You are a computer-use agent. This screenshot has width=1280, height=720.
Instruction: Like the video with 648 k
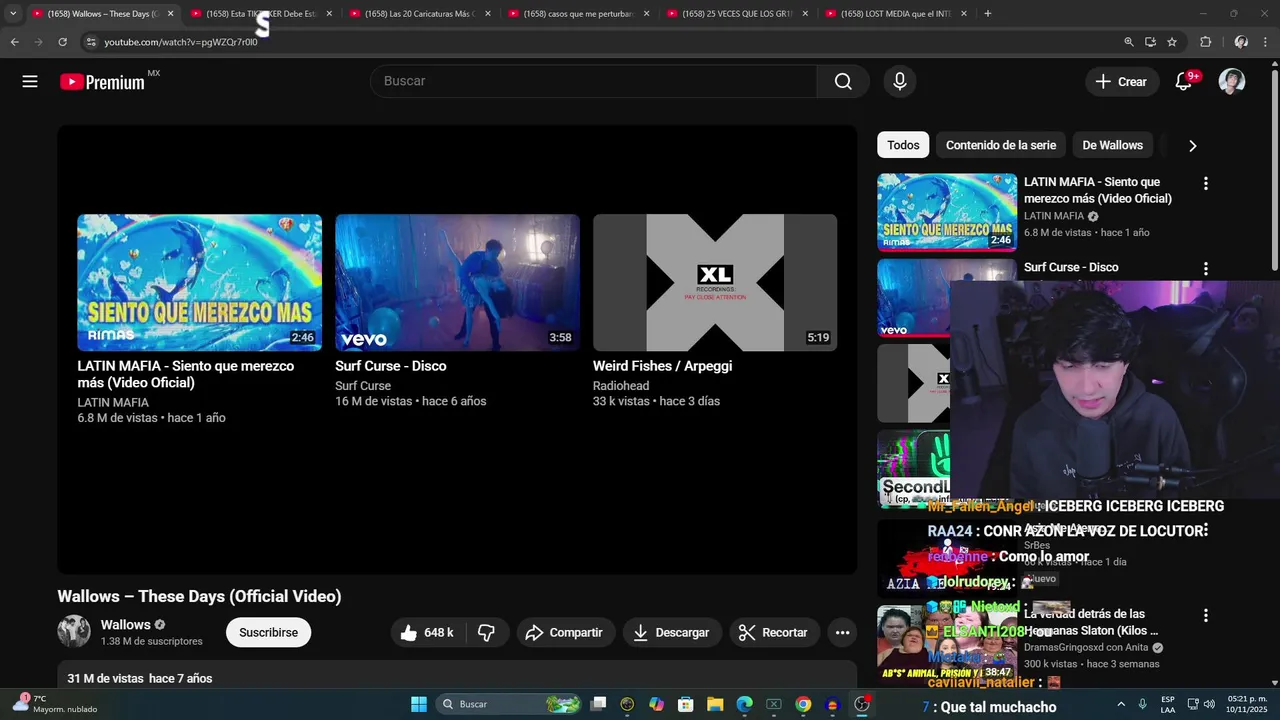(x=427, y=632)
